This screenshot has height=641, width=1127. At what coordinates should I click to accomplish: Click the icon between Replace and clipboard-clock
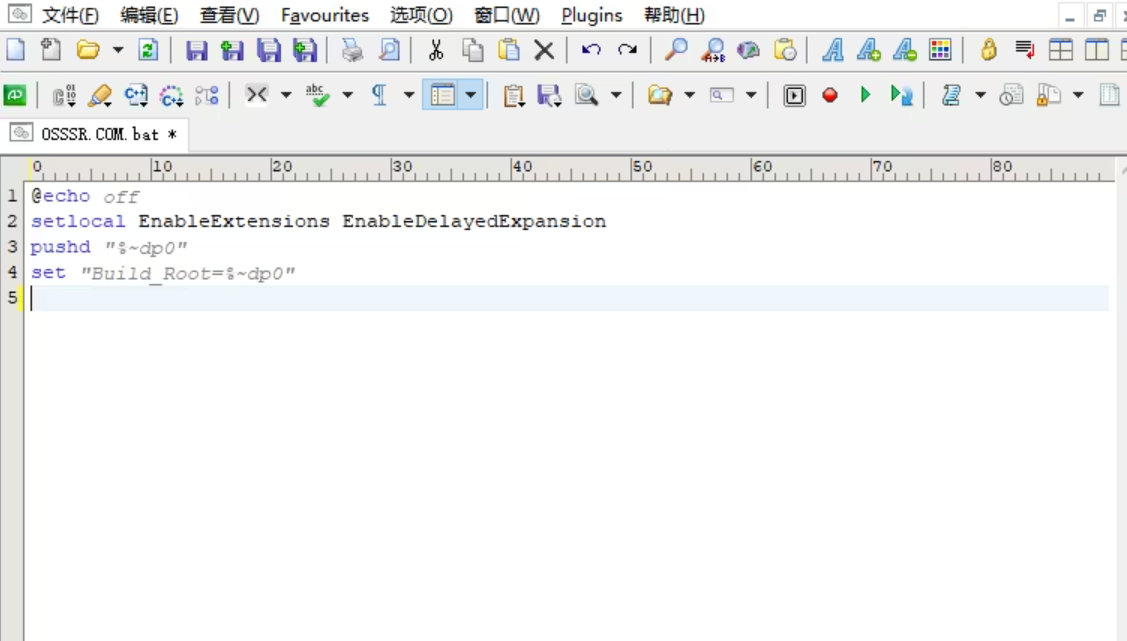pyautogui.click(x=748, y=50)
